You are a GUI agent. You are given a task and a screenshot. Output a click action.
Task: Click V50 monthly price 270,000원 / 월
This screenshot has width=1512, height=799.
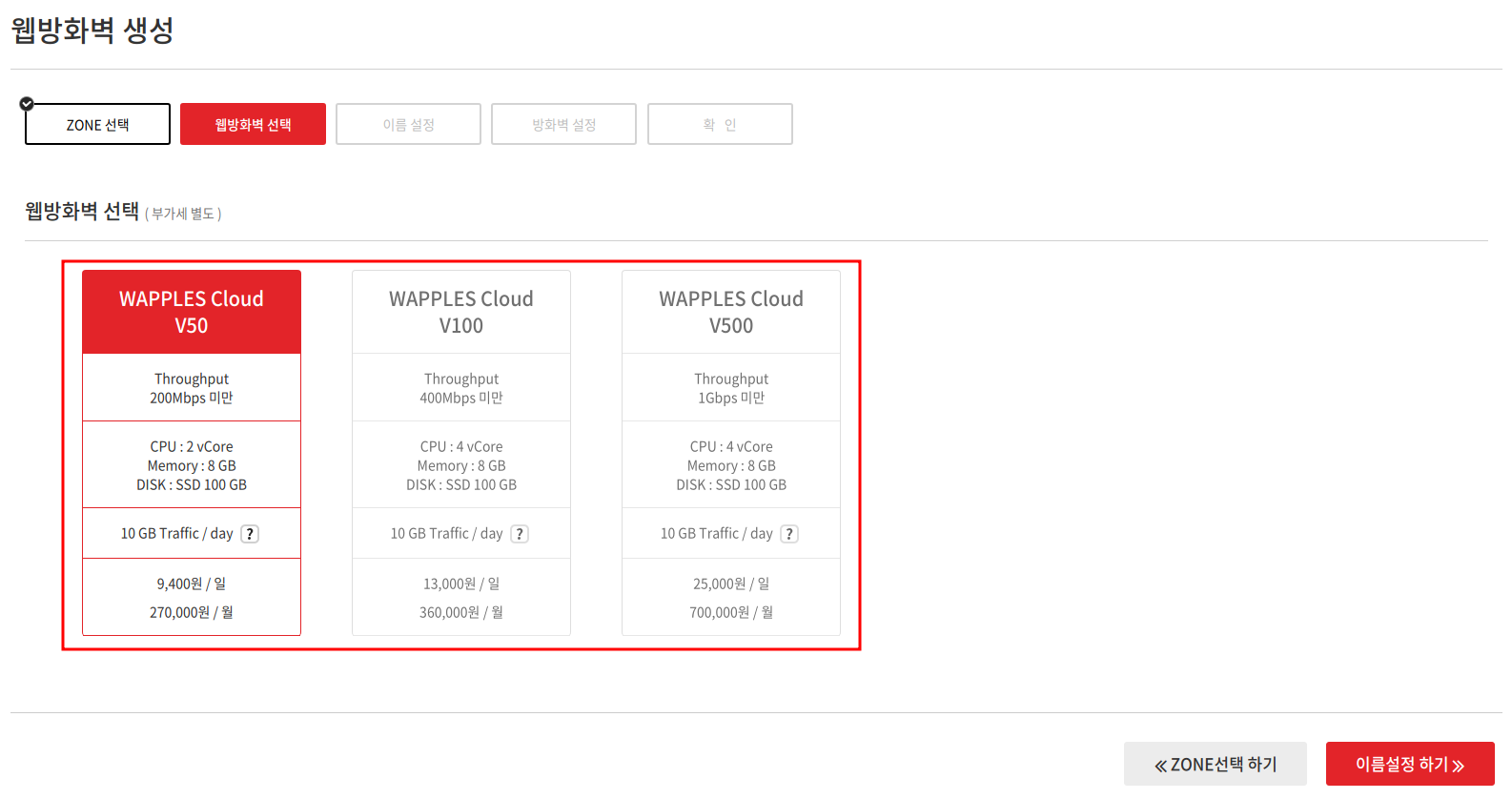(x=192, y=612)
